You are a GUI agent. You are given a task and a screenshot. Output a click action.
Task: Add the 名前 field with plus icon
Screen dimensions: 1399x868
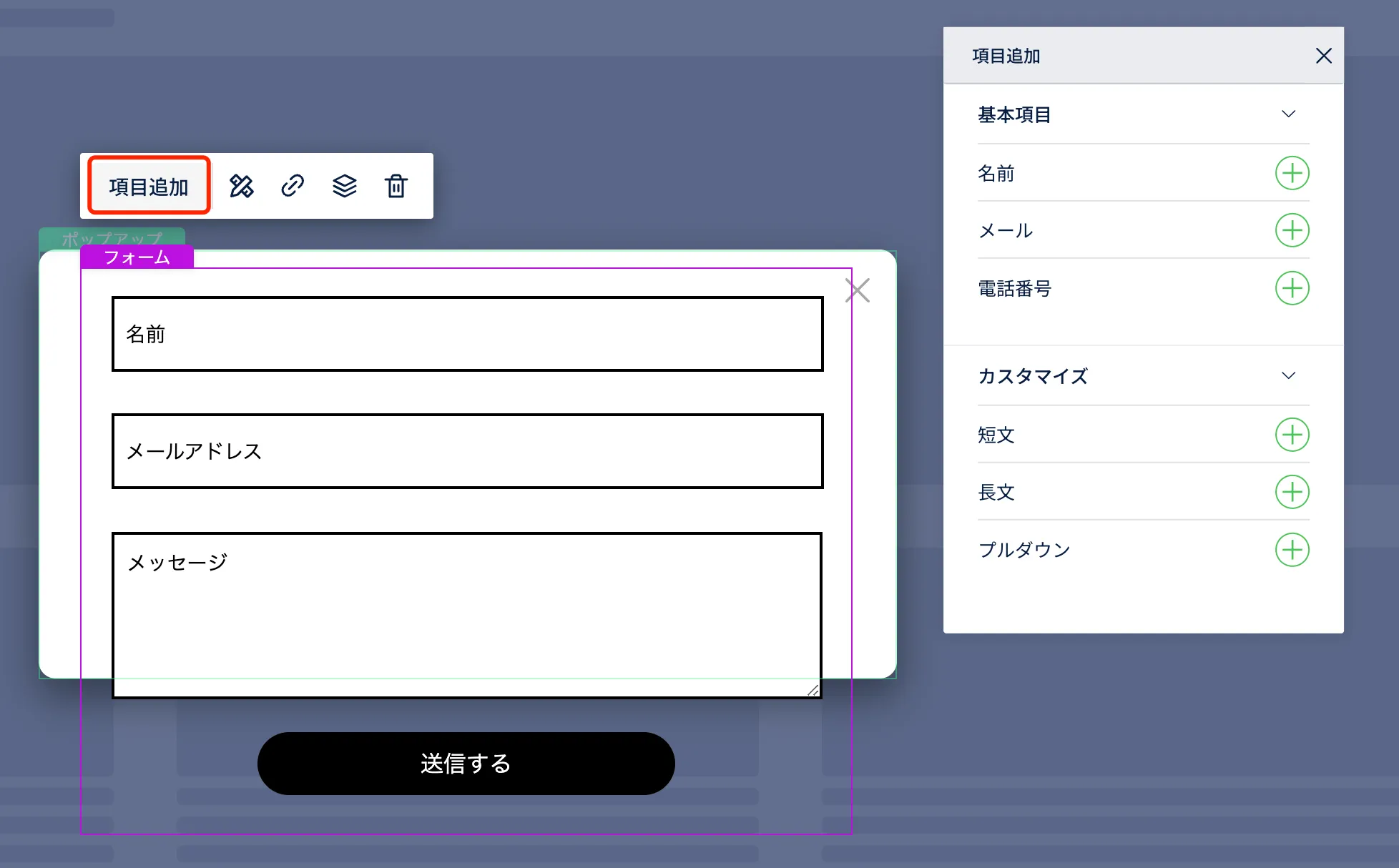[1292, 173]
